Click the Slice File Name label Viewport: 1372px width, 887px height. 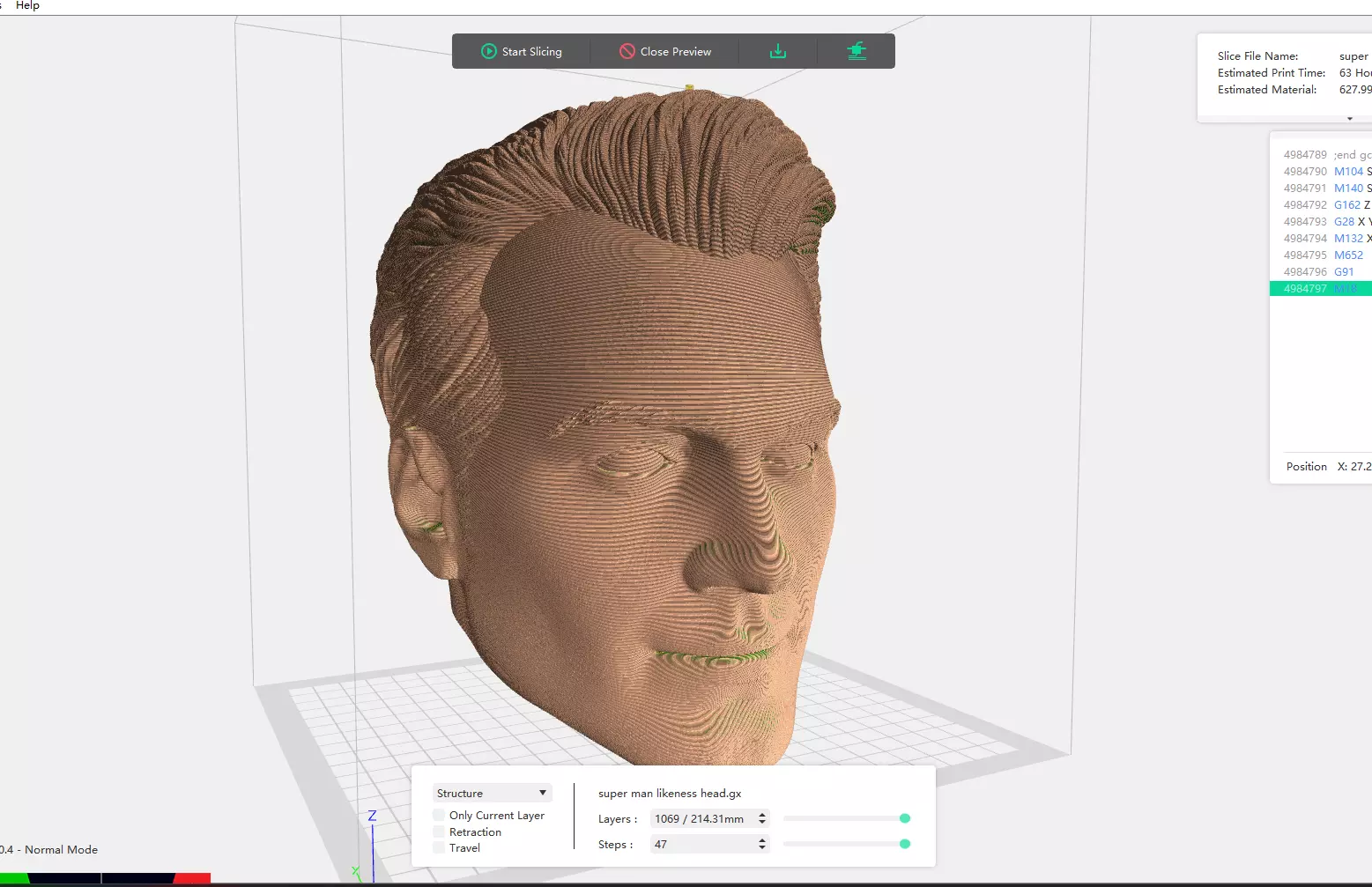(x=1257, y=55)
